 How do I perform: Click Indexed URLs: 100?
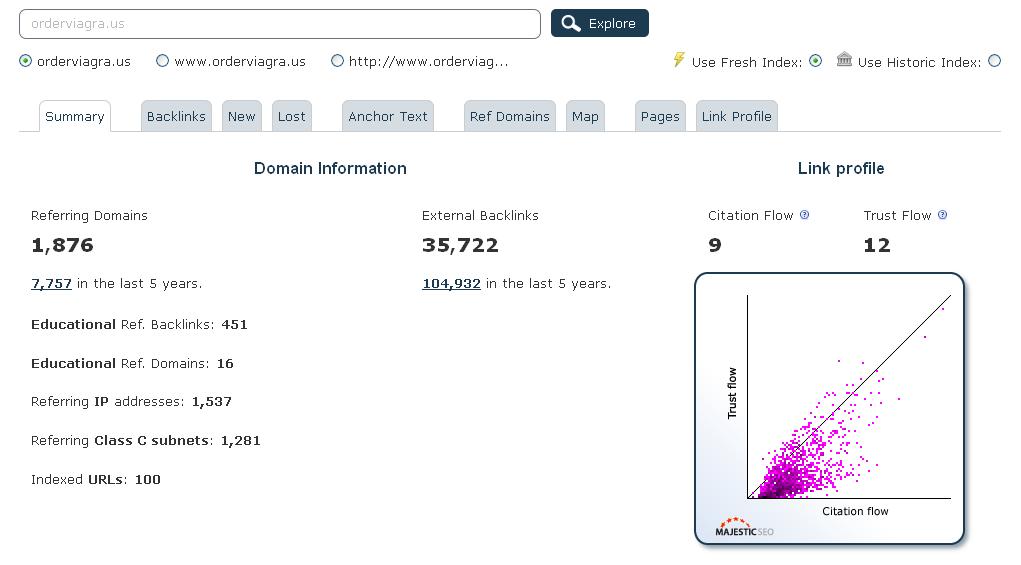pos(96,480)
